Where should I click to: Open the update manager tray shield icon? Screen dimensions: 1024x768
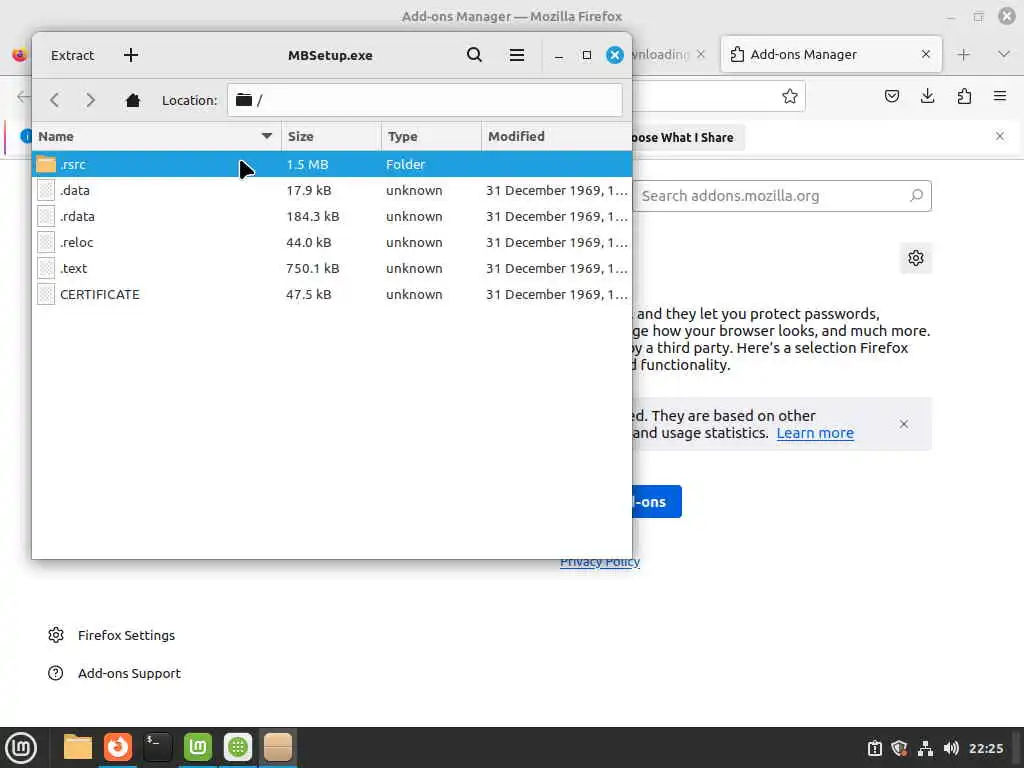point(899,748)
